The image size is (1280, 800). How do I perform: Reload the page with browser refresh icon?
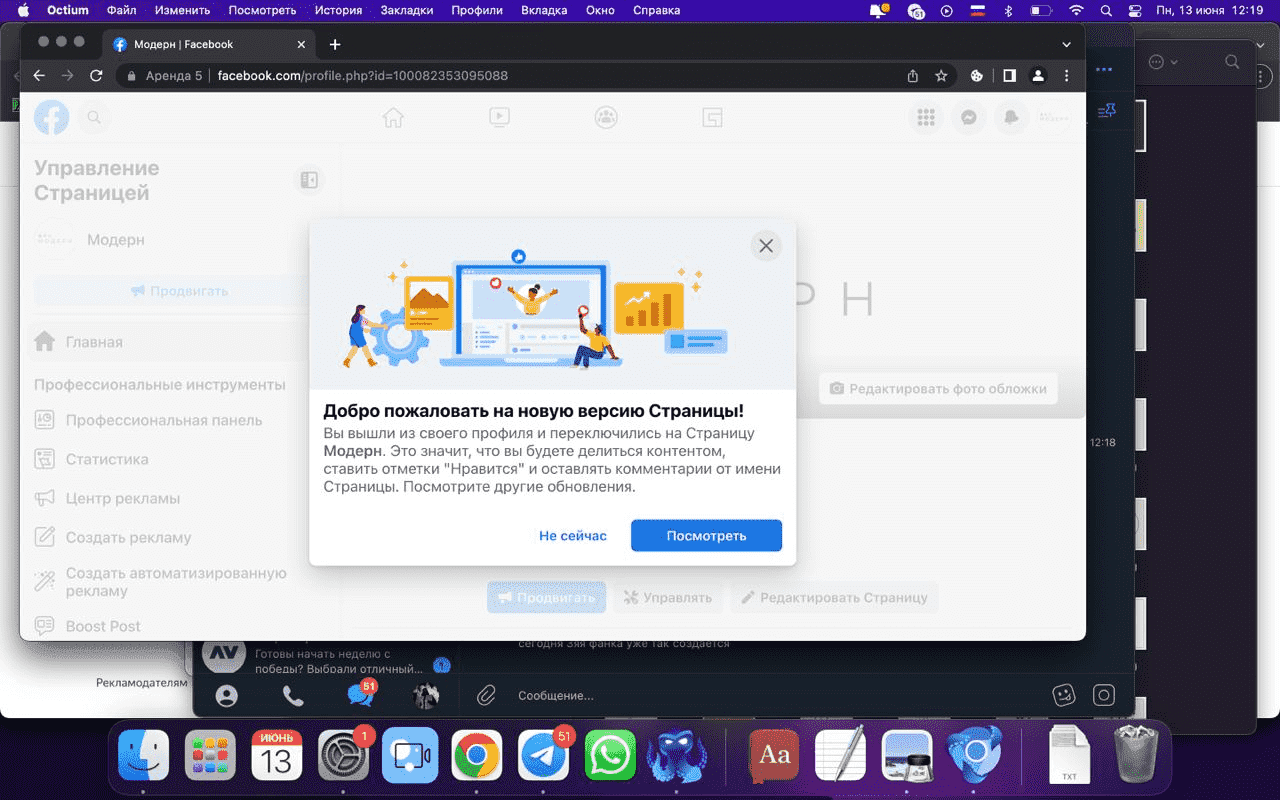(96, 76)
